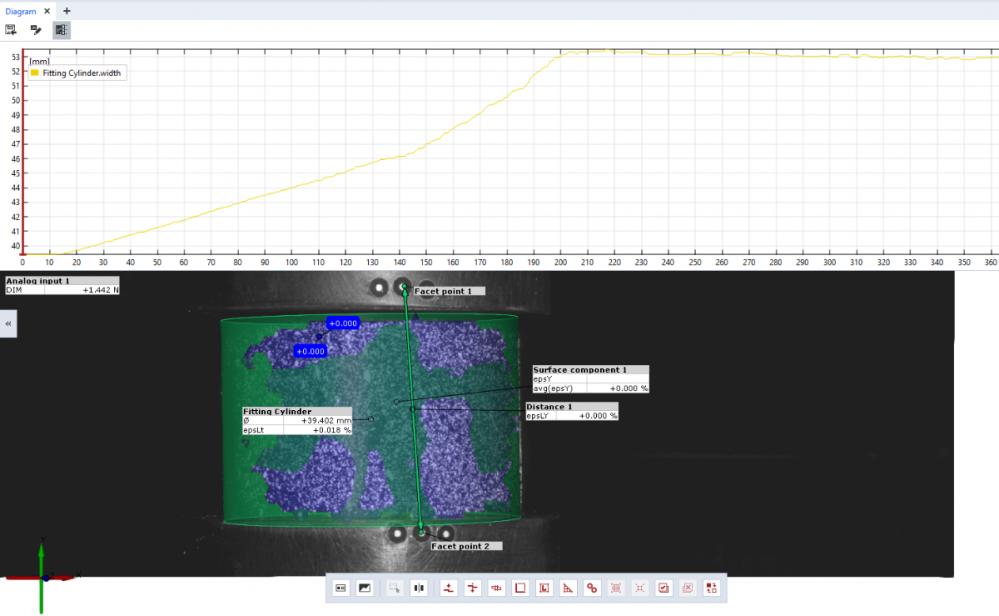Image resolution: width=999 pixels, height=616 pixels.
Task: Click the edit diagram pencil icon
Action: point(35,30)
